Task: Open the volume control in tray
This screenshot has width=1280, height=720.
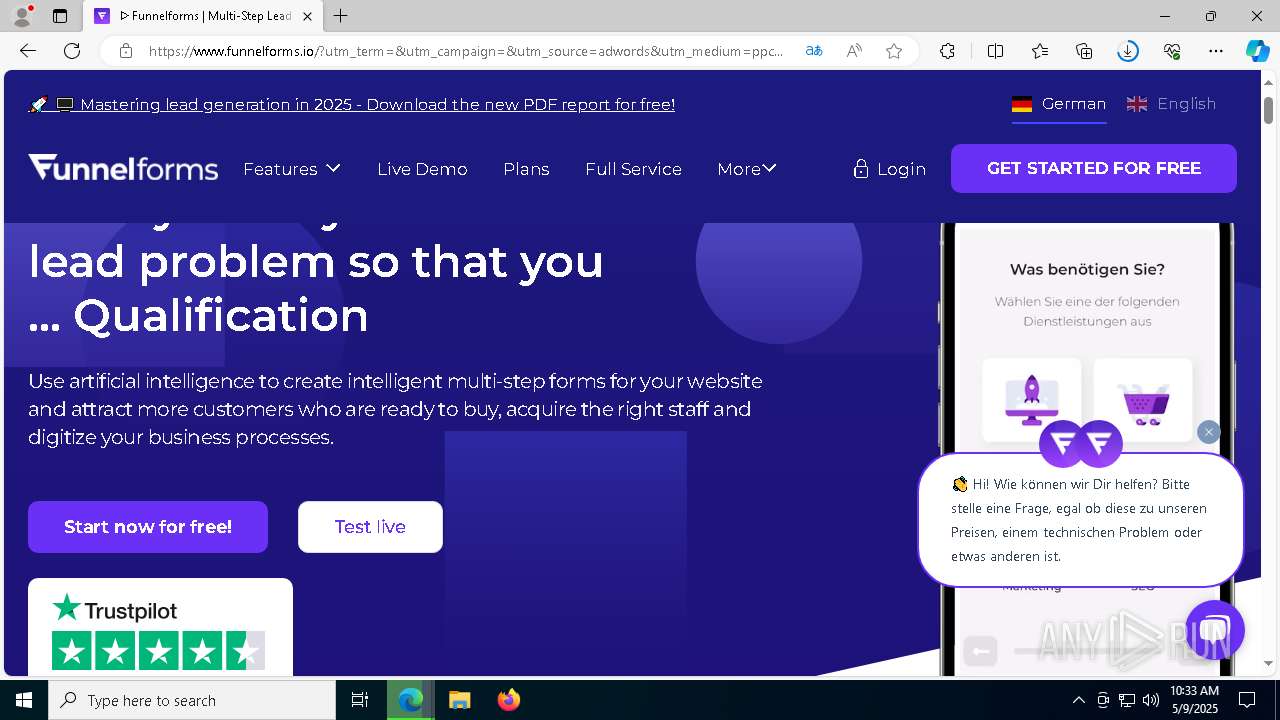Action: [x=1151, y=700]
